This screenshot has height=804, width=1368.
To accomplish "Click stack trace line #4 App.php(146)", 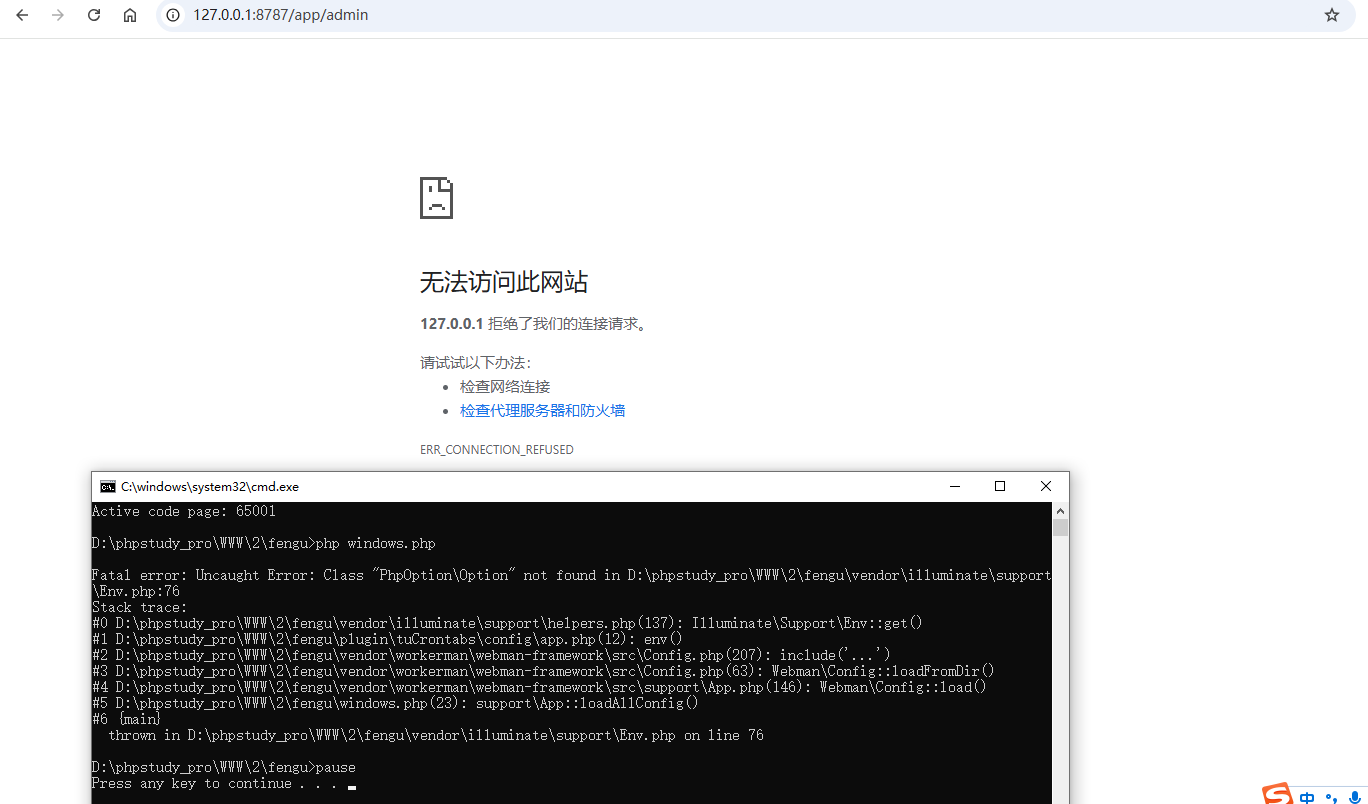I will (x=539, y=687).
